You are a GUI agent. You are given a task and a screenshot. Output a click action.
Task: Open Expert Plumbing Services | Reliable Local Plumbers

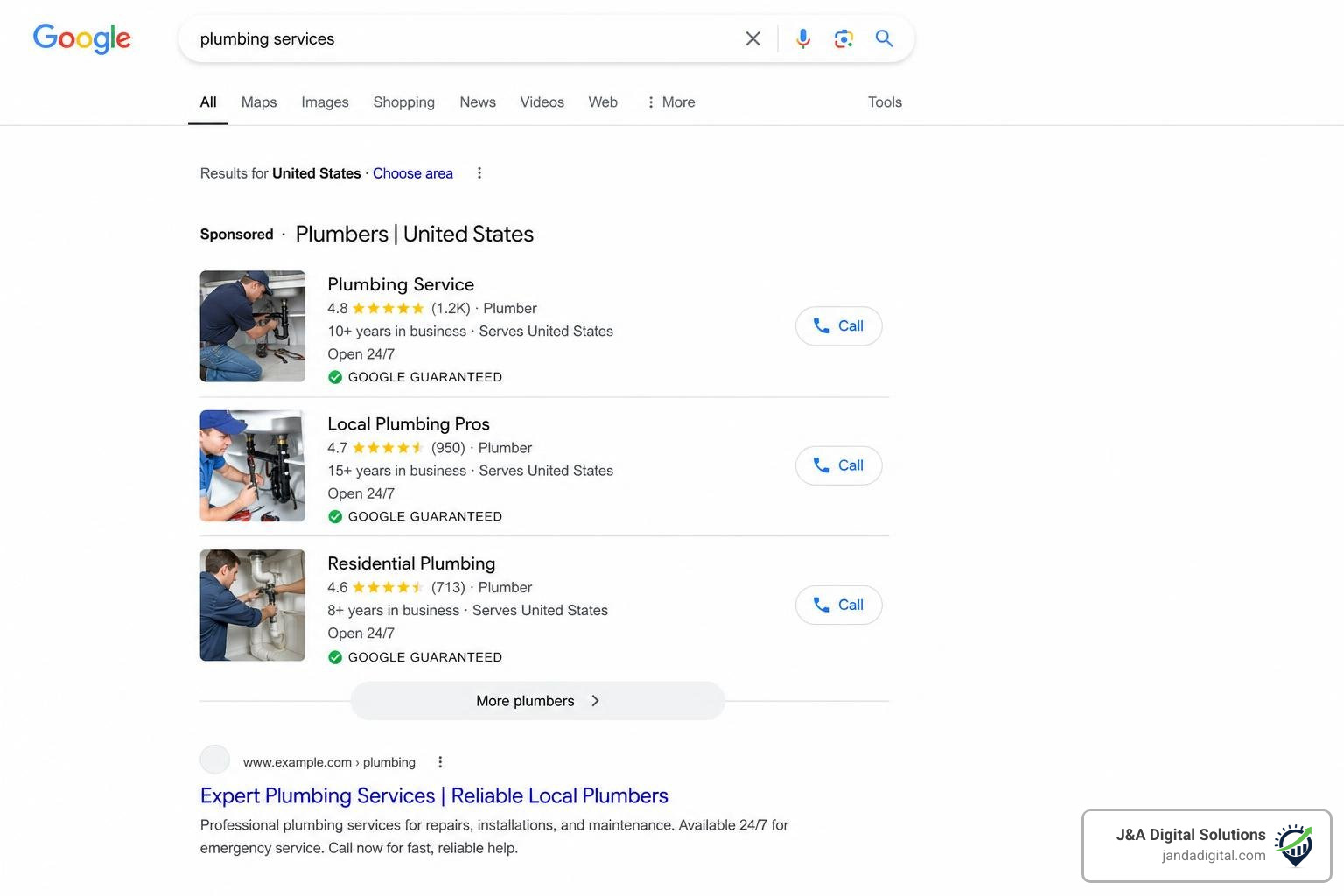[x=434, y=795]
